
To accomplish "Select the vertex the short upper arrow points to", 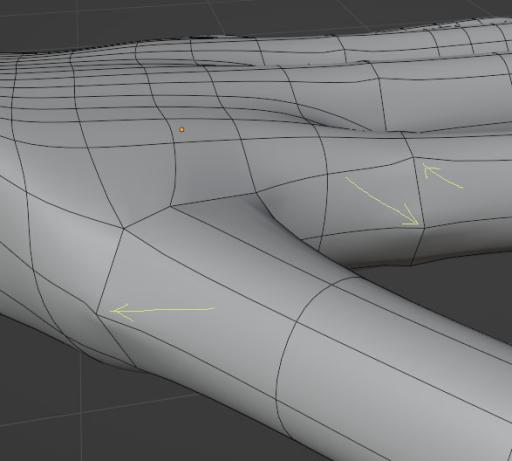I will tap(413, 157).
